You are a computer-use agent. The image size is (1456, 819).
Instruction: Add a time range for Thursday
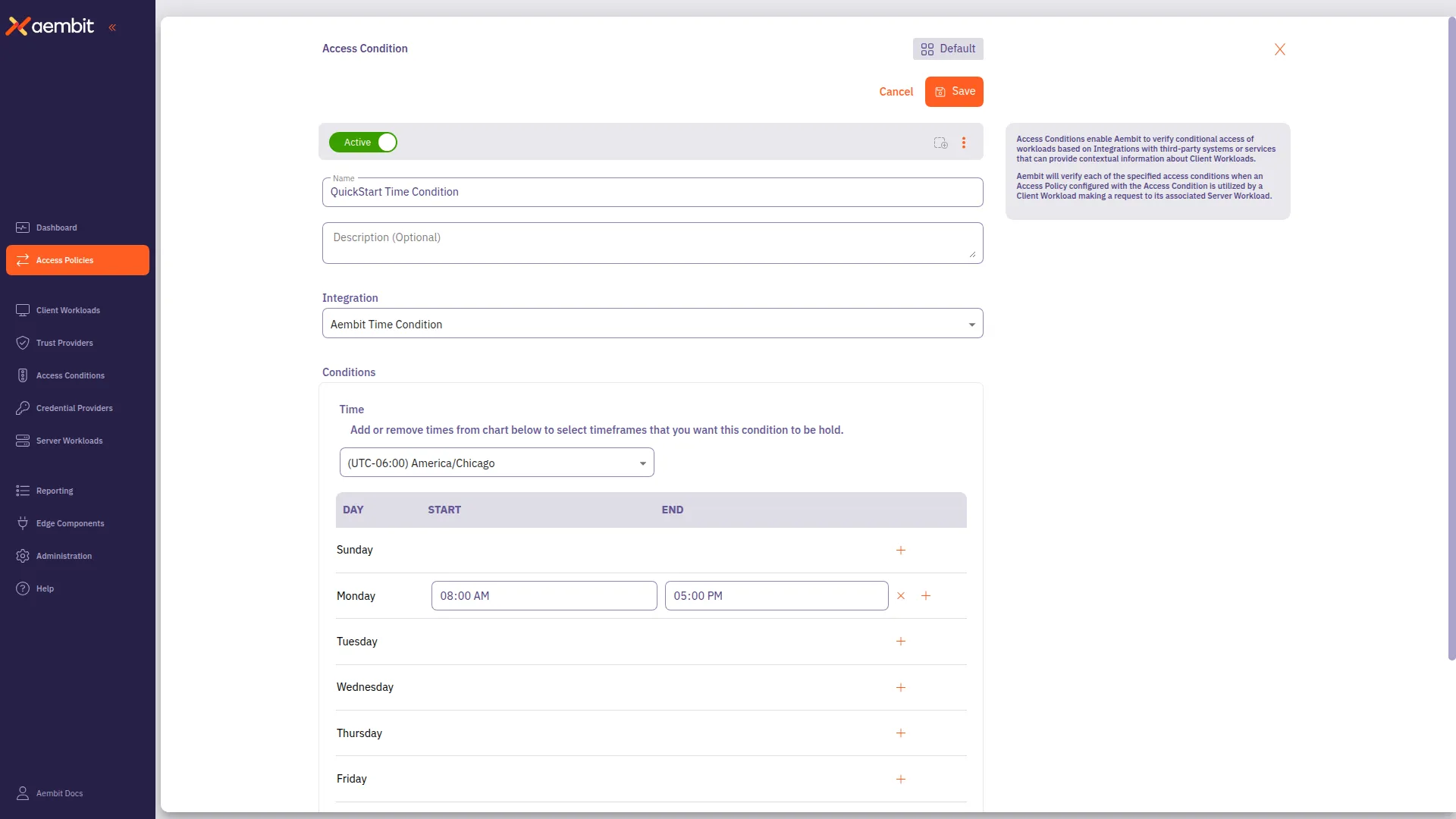901,733
